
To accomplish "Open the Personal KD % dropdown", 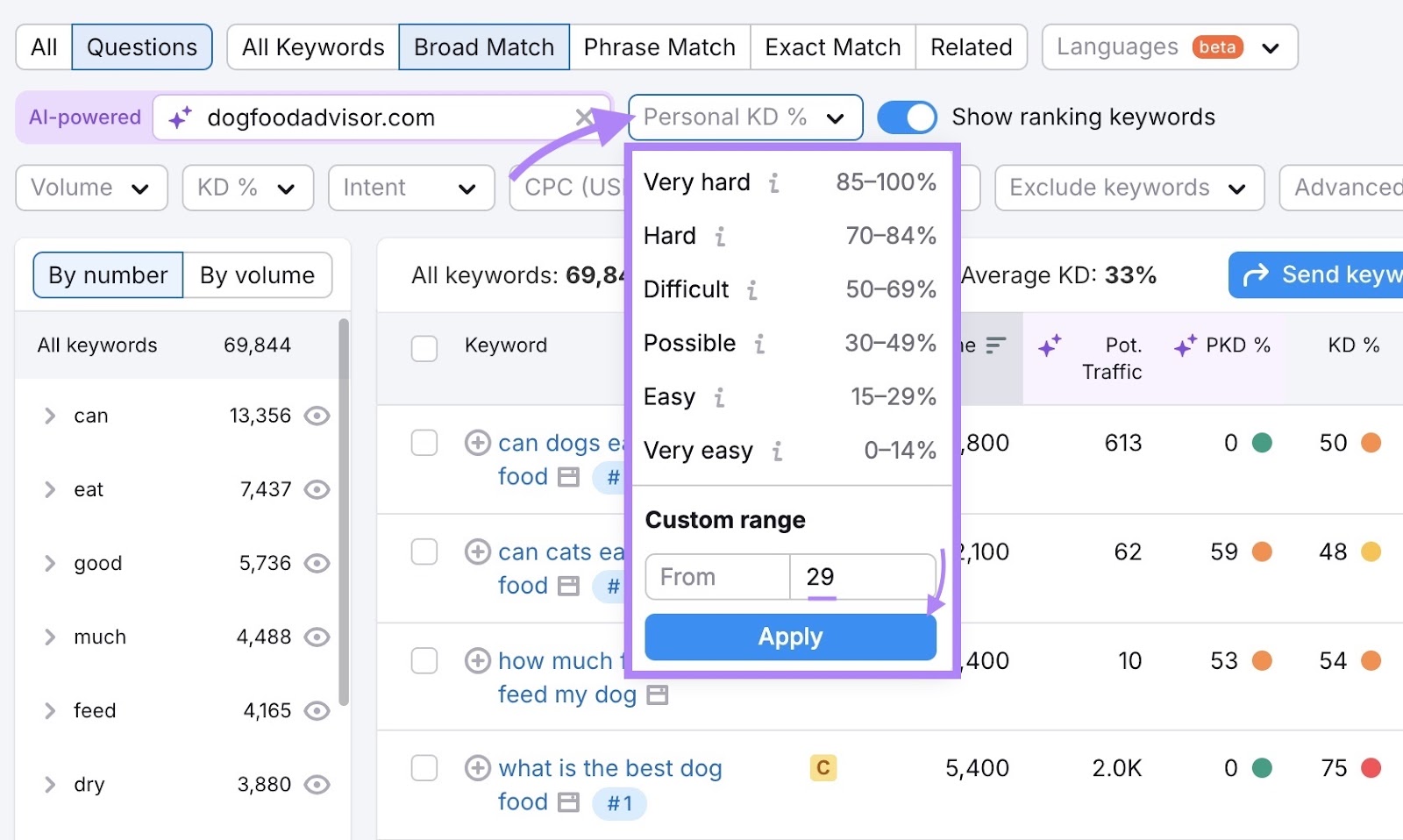I will pyautogui.click(x=745, y=117).
